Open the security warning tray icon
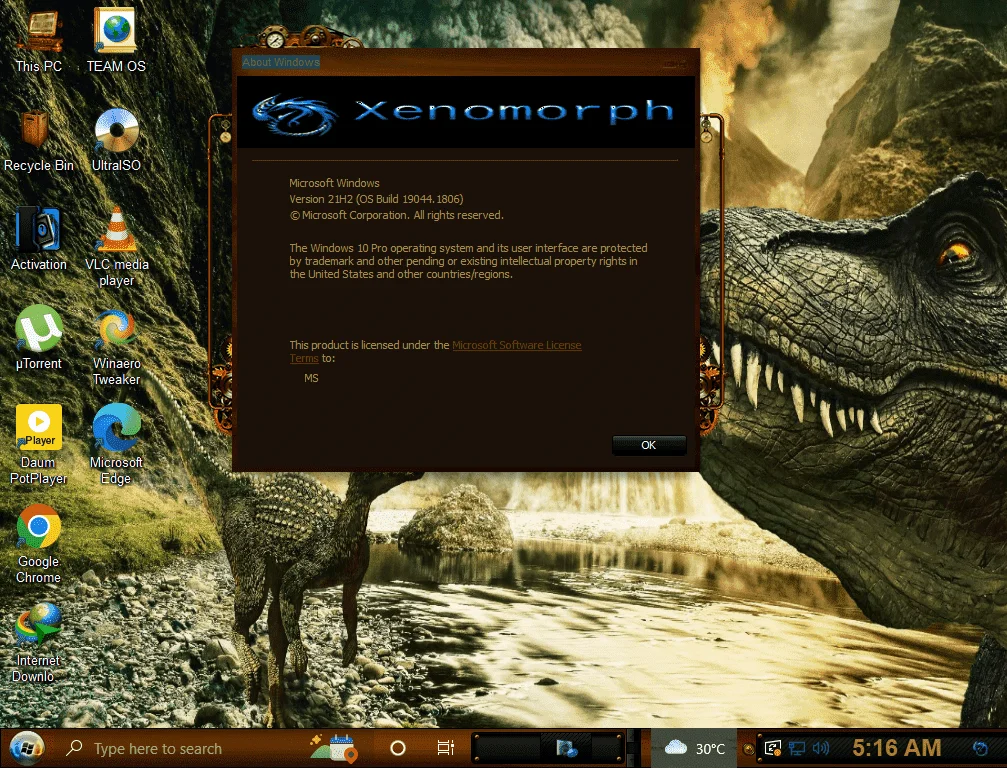The width and height of the screenshot is (1007, 768). (x=772, y=748)
